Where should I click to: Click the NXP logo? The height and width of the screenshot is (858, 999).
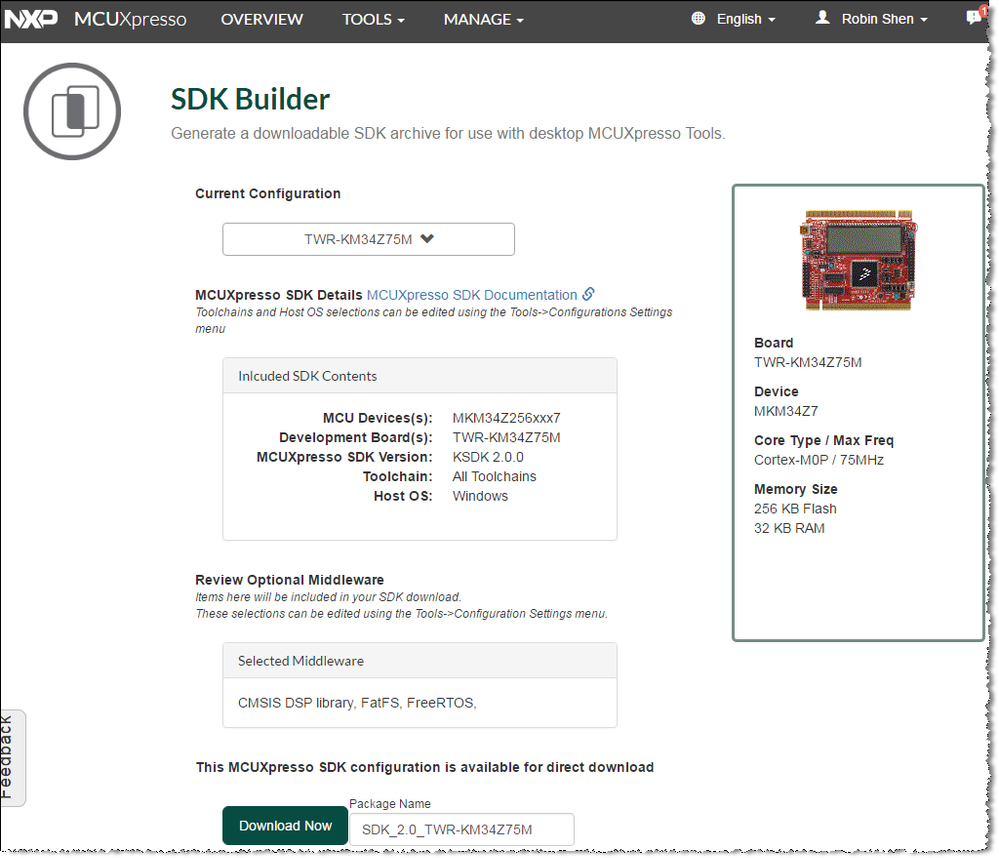tap(31, 19)
